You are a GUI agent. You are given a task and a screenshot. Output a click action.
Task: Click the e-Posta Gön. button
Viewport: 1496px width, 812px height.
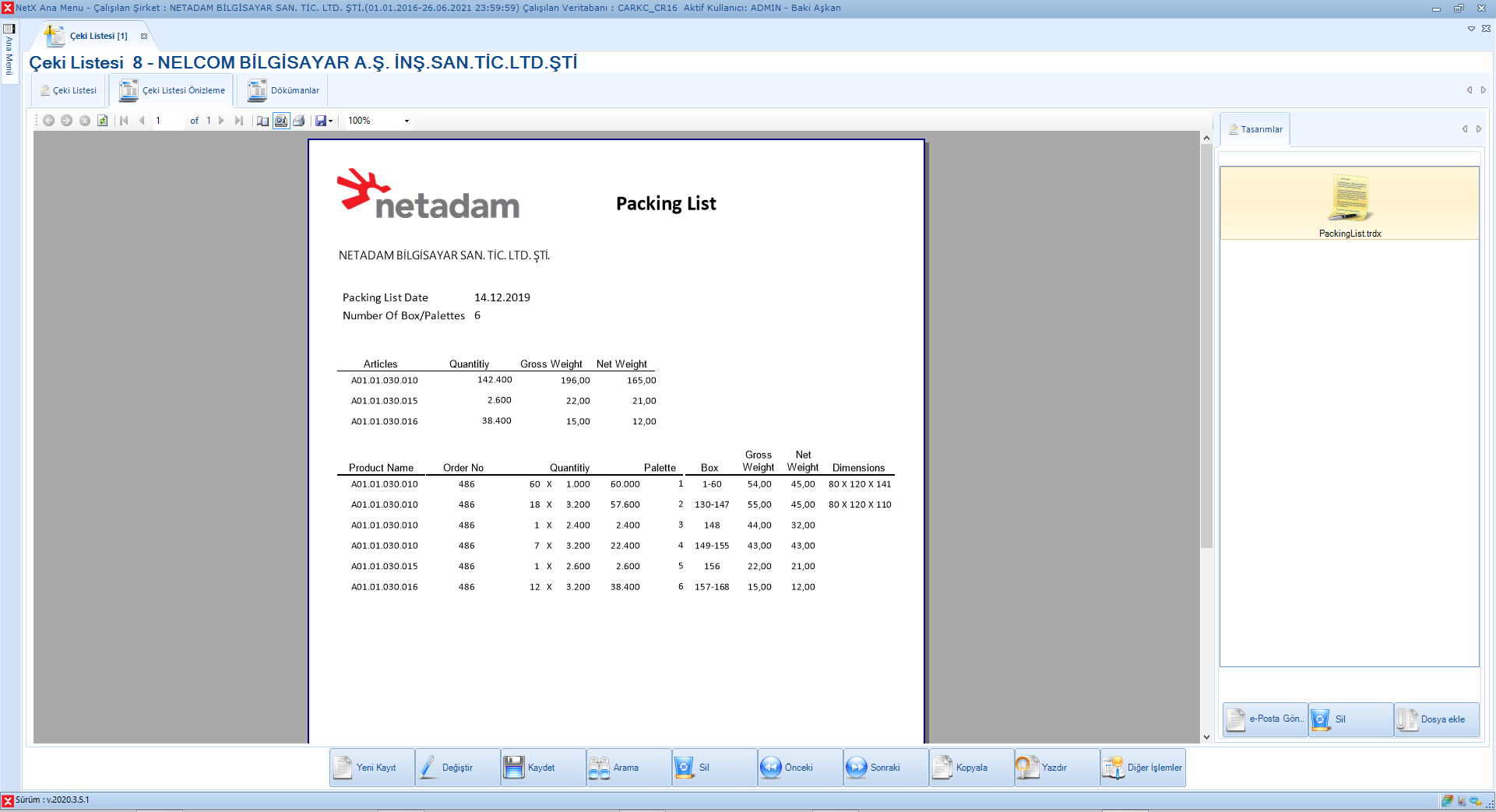(x=1265, y=719)
